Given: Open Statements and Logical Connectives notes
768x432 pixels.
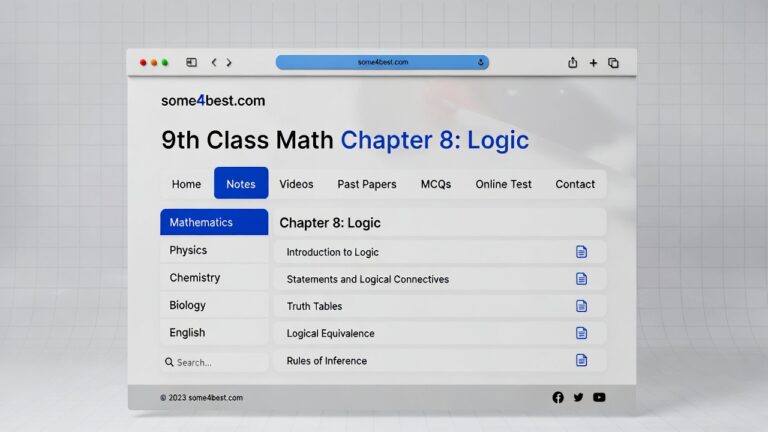Looking at the screenshot, I should [440, 279].
